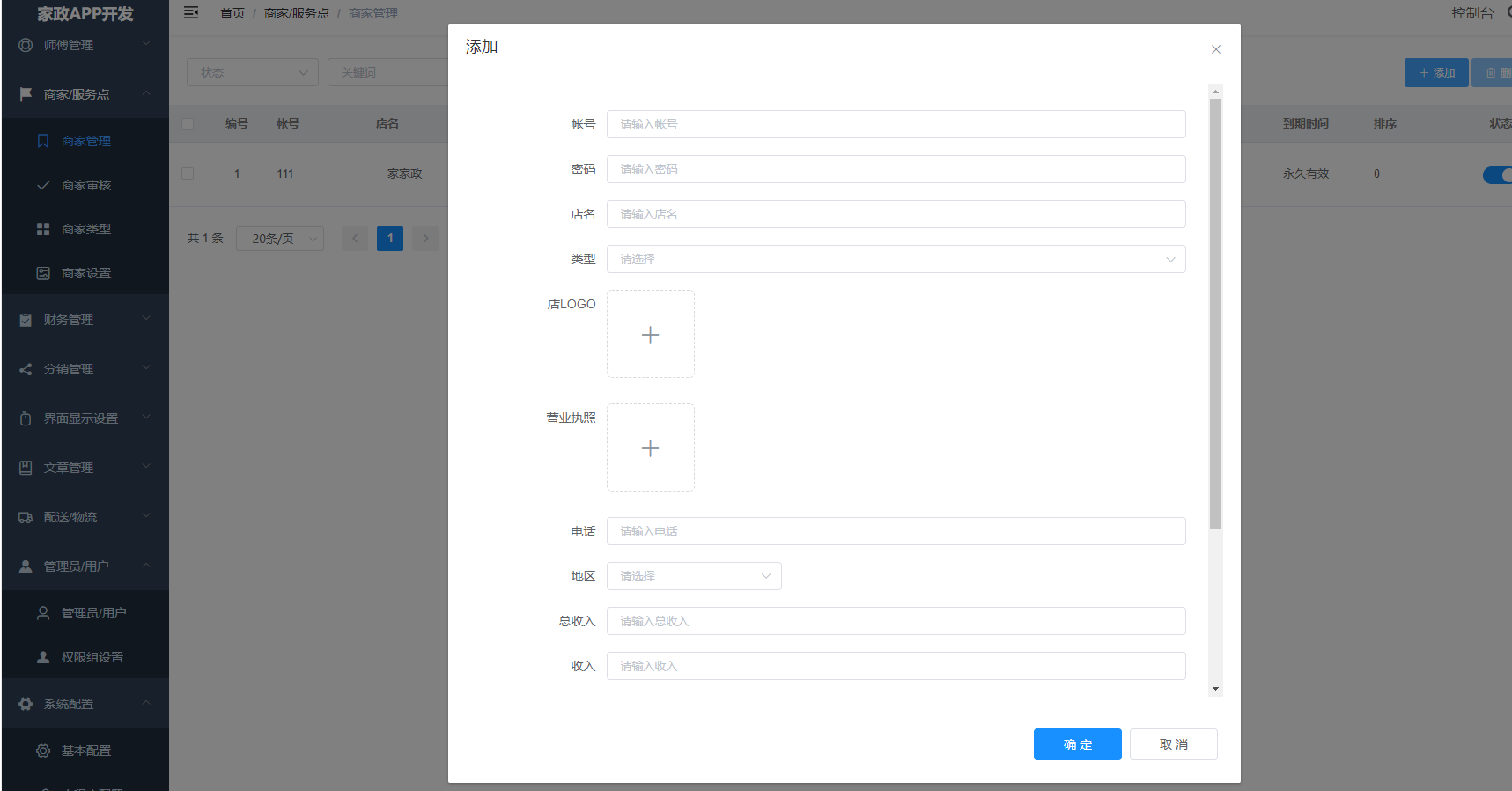Expand 财务管理 menu chevron
This screenshot has width=1512, height=791.
146,319
